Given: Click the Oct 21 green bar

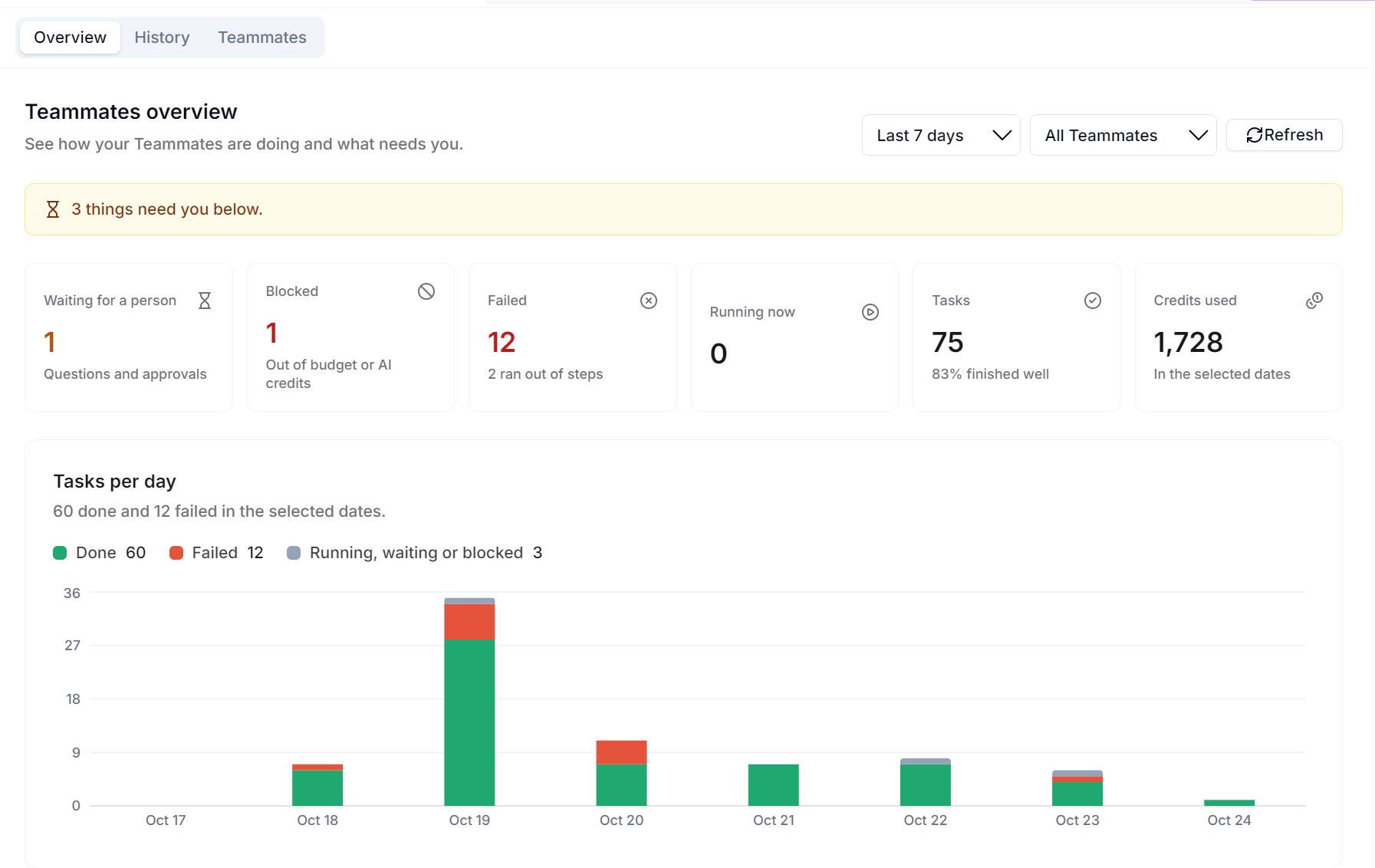Looking at the screenshot, I should click(x=773, y=785).
